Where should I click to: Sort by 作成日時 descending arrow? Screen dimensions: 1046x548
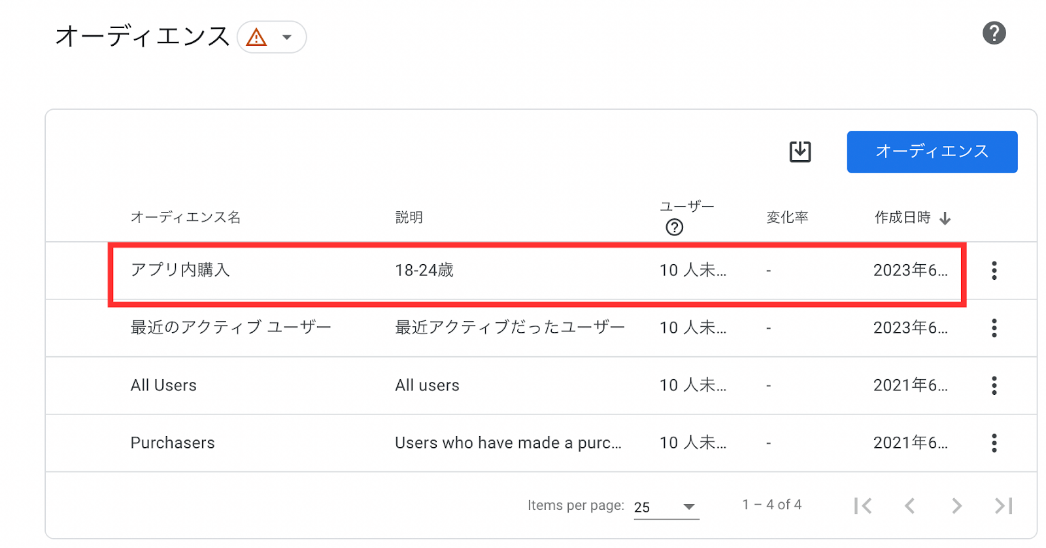(x=945, y=218)
